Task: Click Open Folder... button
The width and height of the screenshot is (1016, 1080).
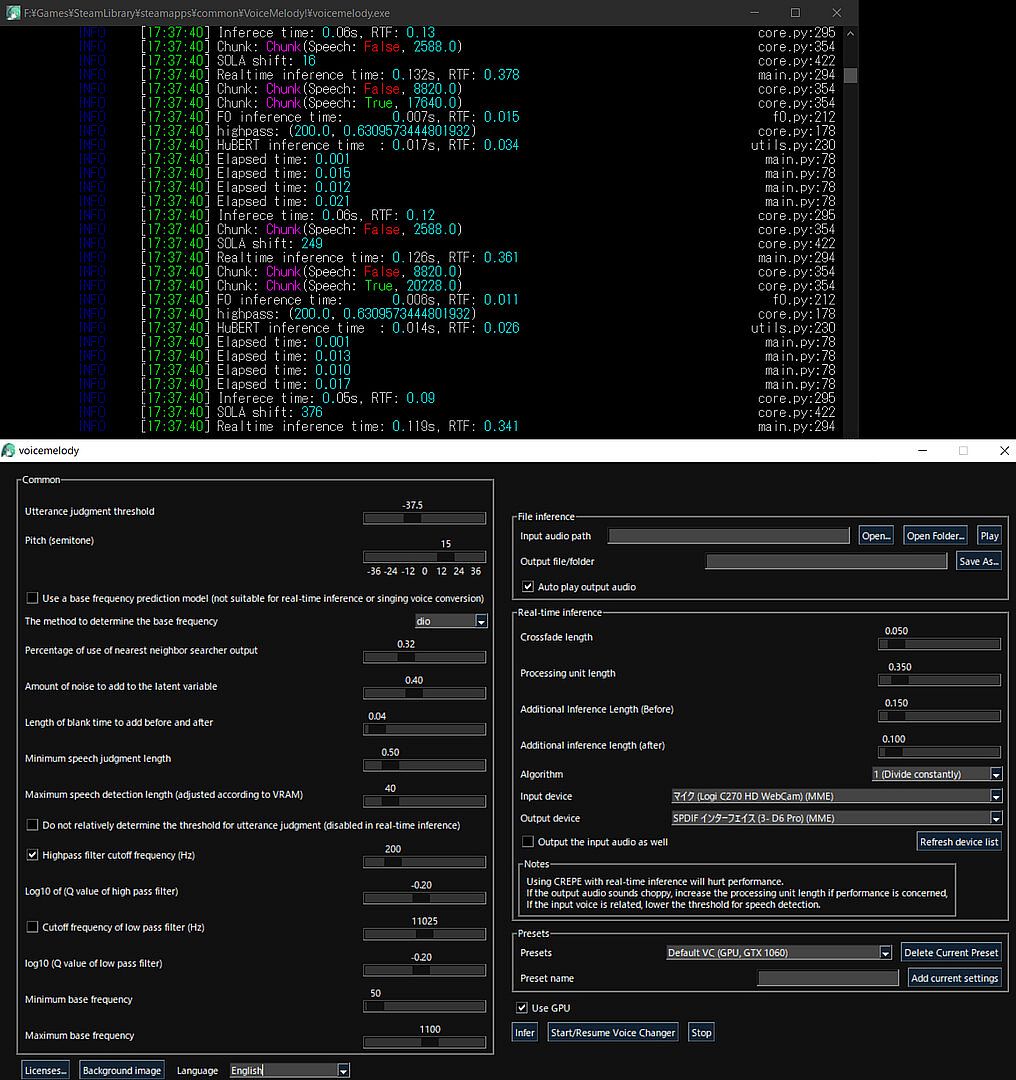Action: [x=935, y=536]
